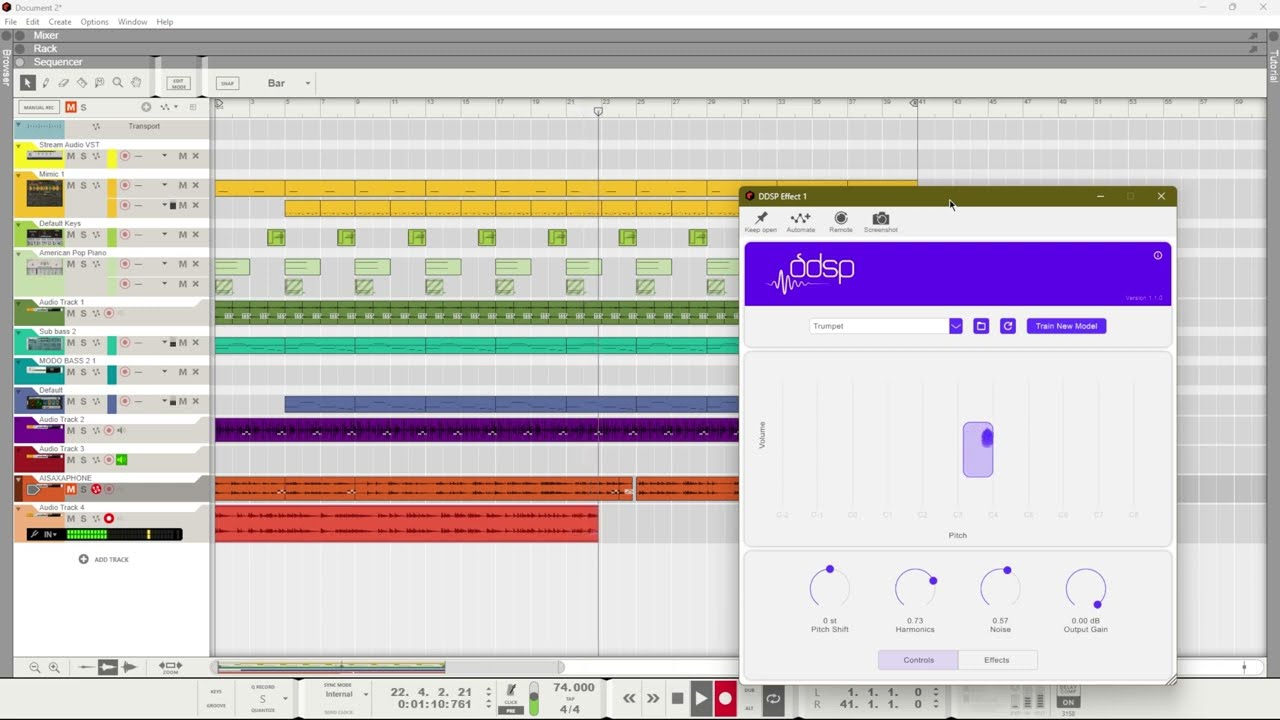Select the Eraser tool
The image size is (1280, 720).
(x=64, y=83)
